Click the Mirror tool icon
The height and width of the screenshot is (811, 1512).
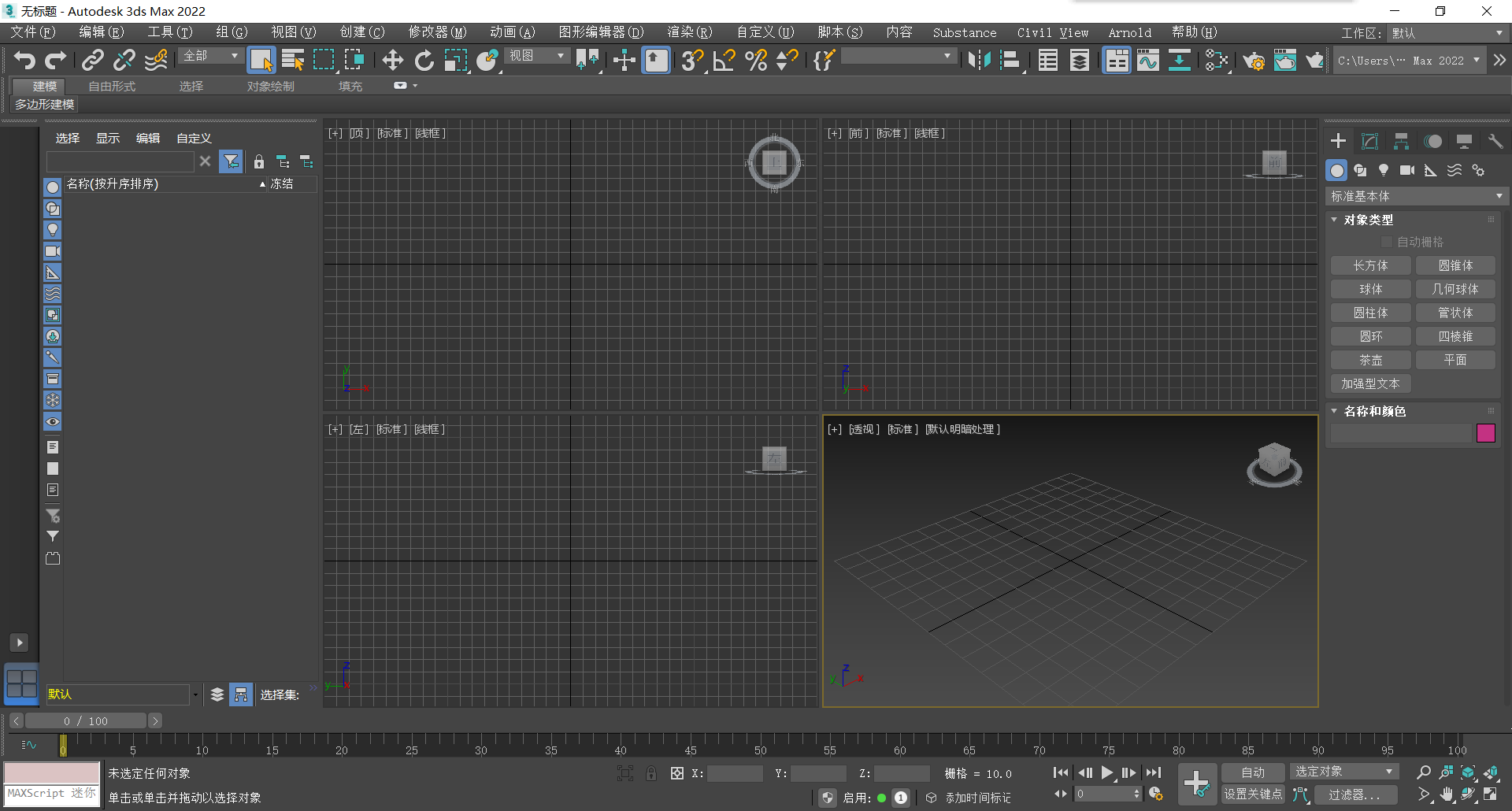980,60
